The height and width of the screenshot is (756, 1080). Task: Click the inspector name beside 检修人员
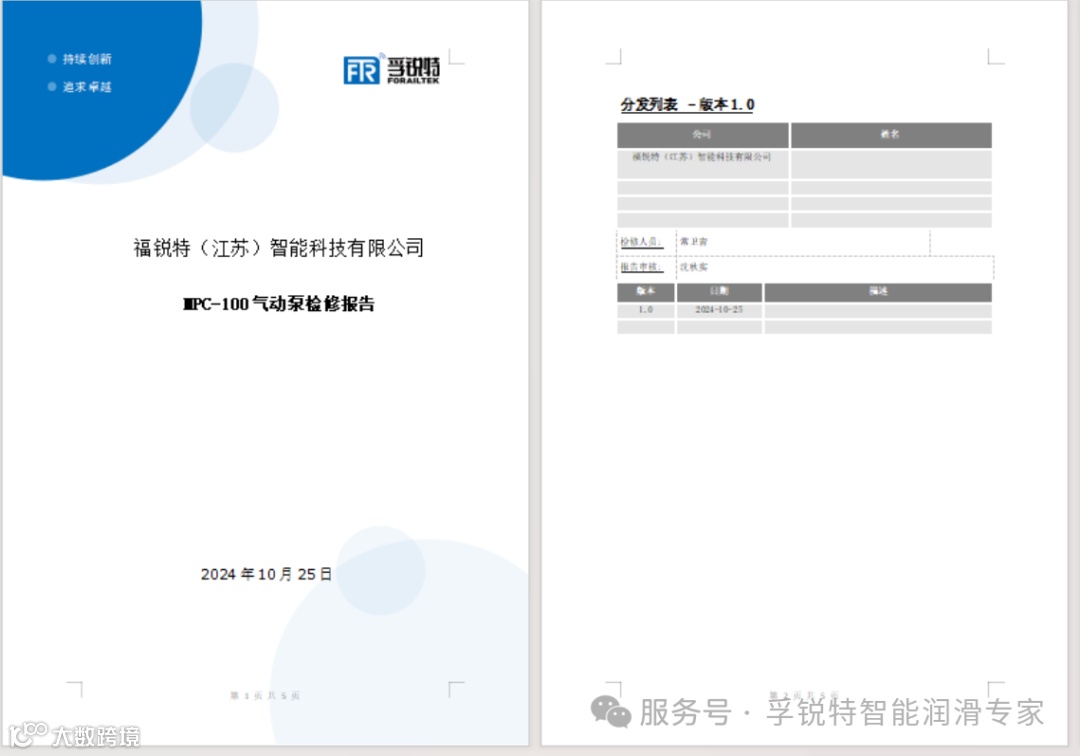tap(694, 242)
